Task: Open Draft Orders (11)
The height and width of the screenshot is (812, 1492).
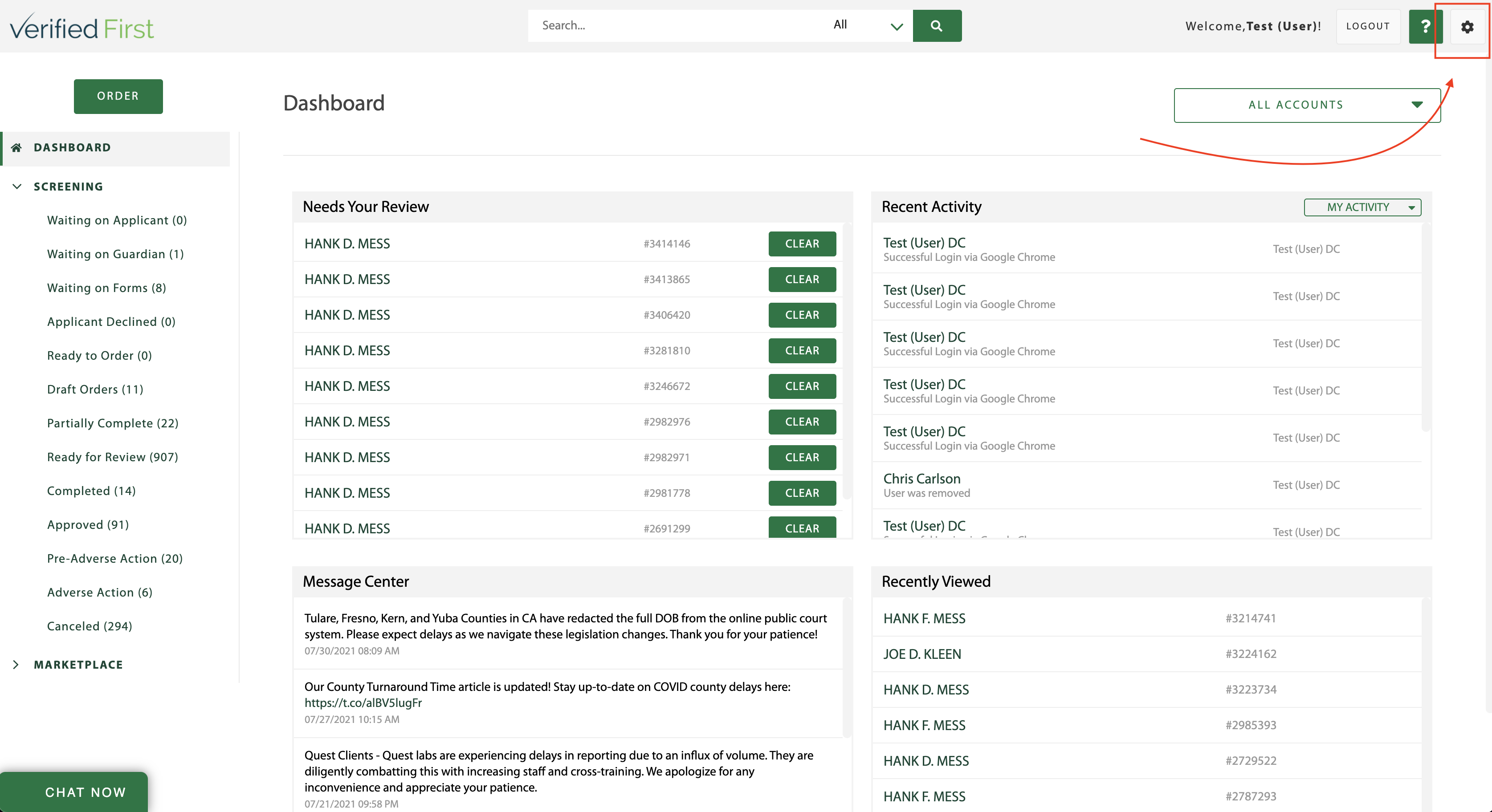Action: (x=95, y=390)
